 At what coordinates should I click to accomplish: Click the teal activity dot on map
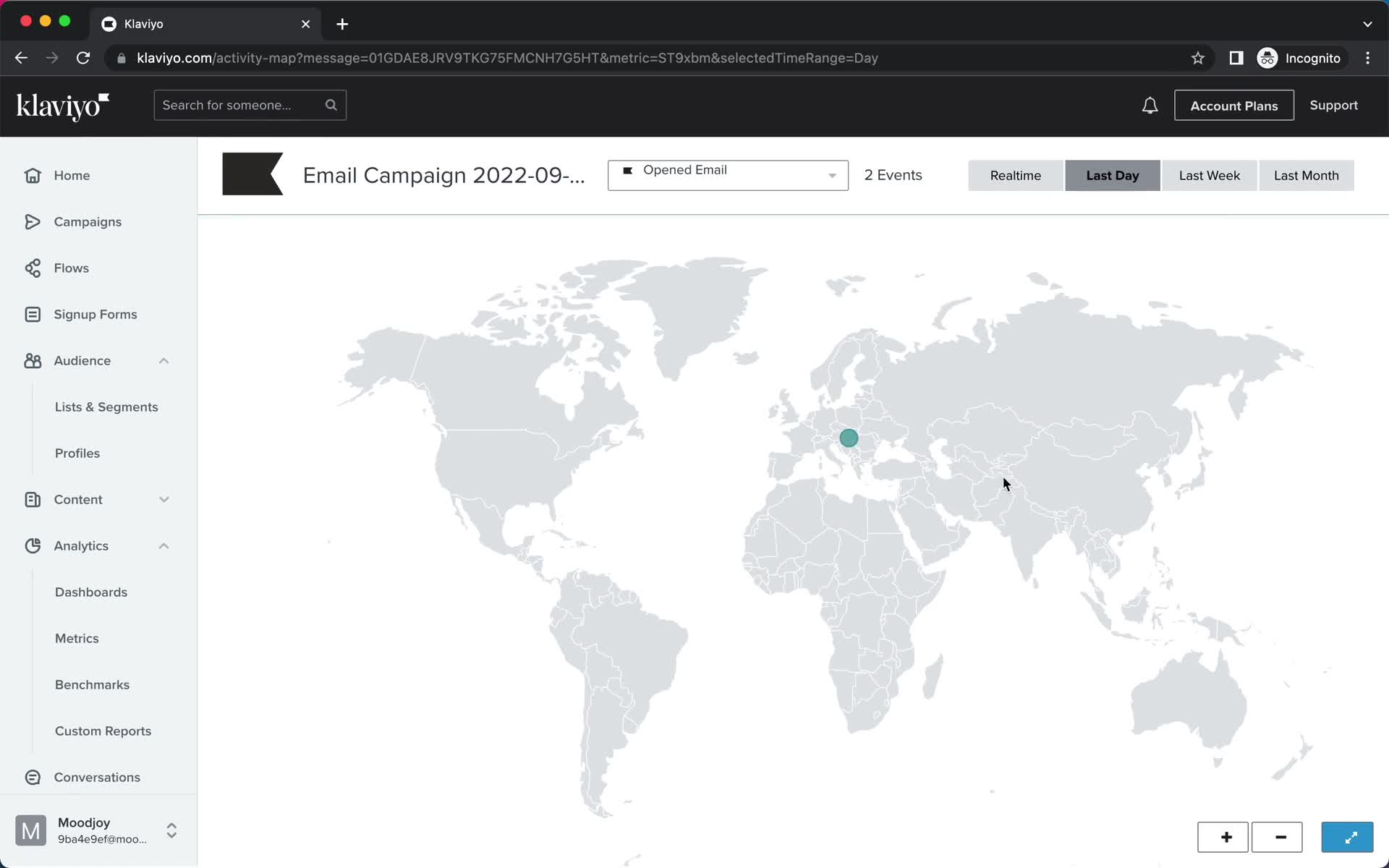click(x=848, y=438)
